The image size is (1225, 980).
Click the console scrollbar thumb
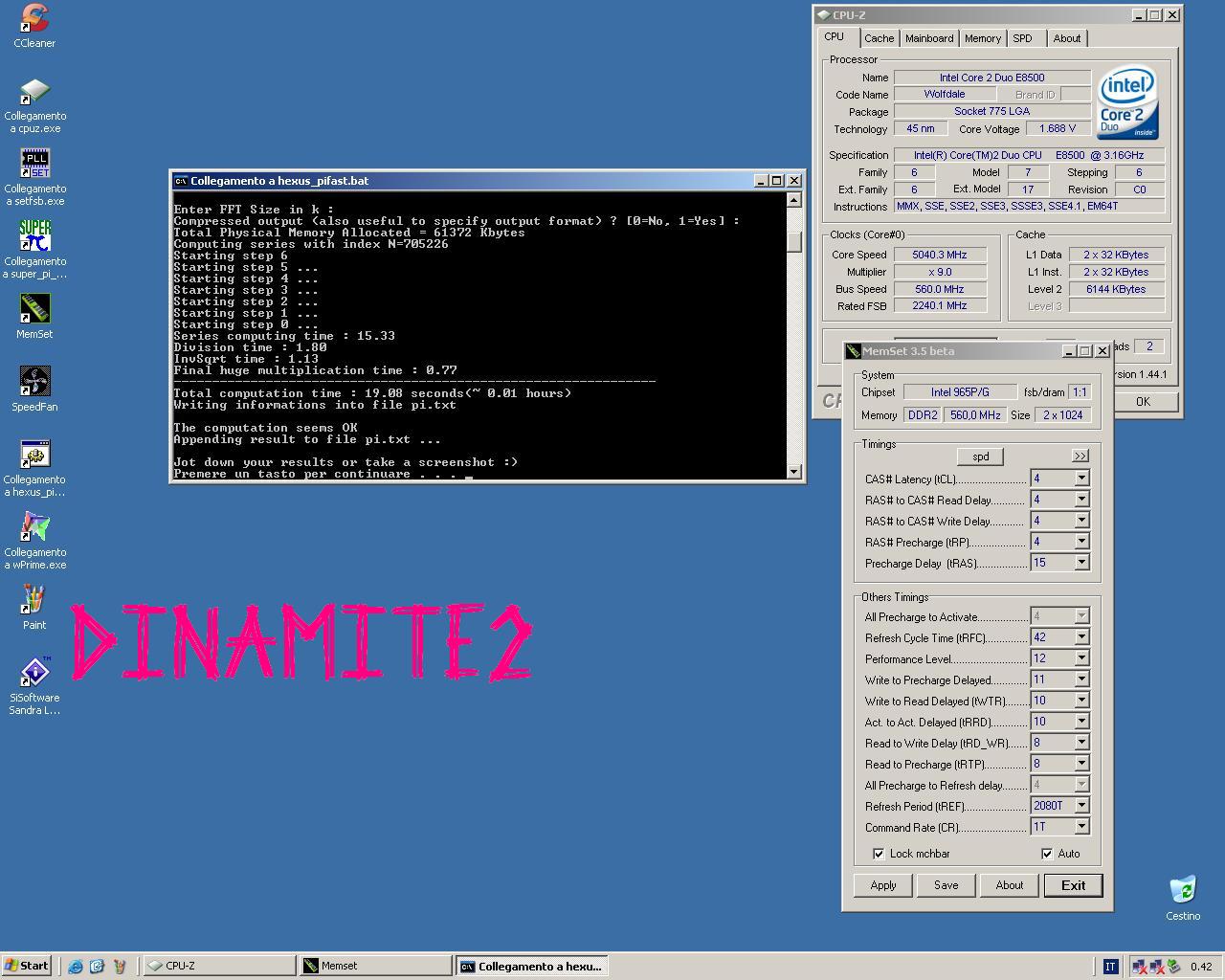(793, 242)
